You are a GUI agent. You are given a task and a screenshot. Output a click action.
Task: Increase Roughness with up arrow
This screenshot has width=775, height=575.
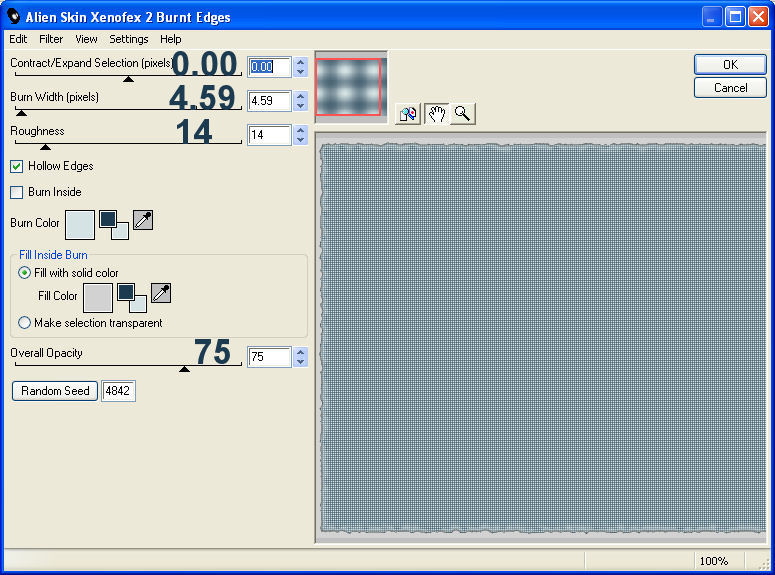point(301,131)
